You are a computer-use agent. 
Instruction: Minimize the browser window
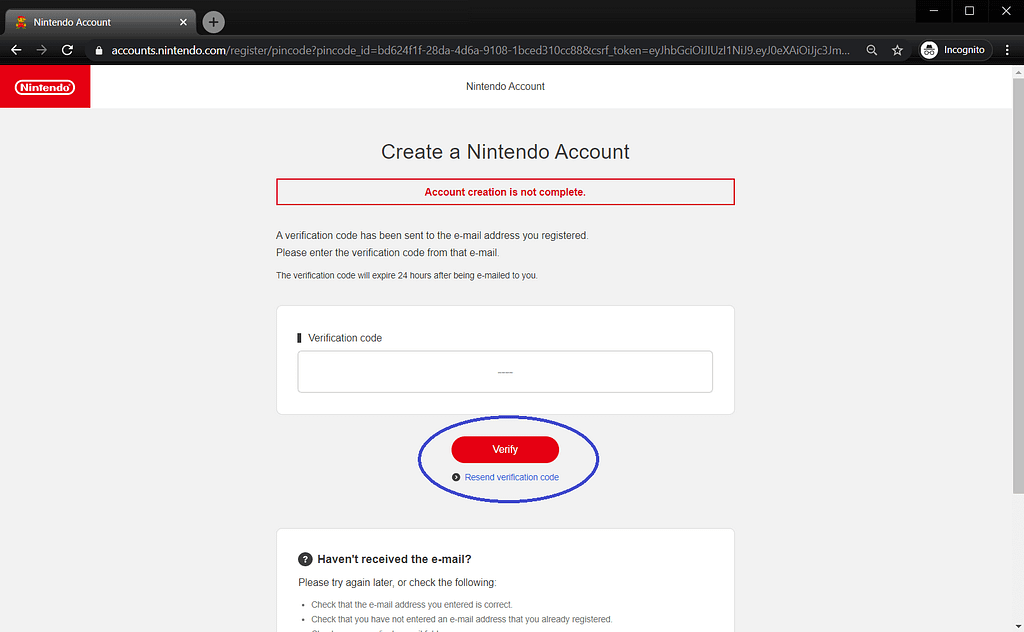pos(934,10)
